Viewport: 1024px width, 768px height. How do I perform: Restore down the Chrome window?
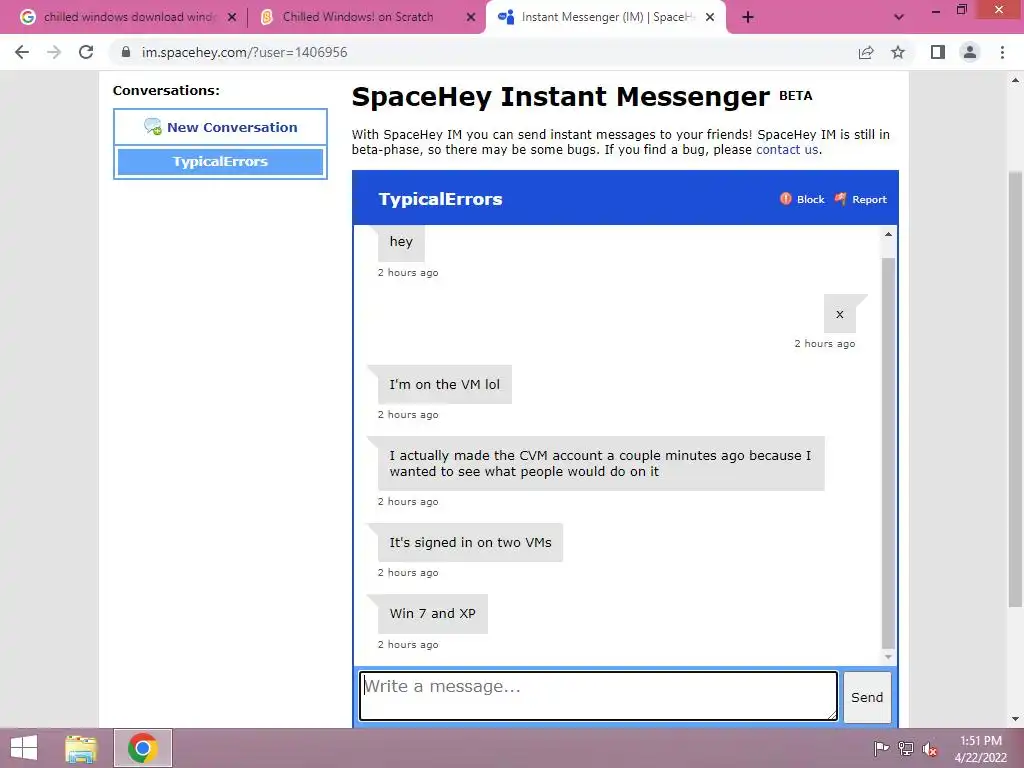[x=962, y=10]
